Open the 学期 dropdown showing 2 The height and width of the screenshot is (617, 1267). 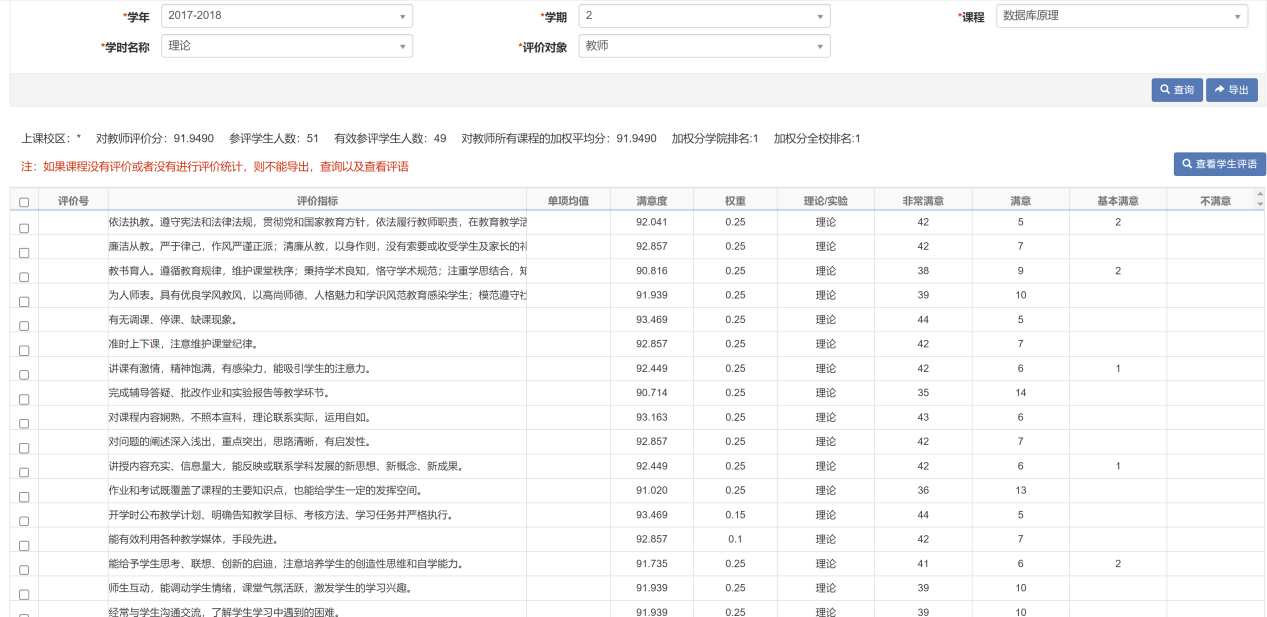(x=704, y=16)
